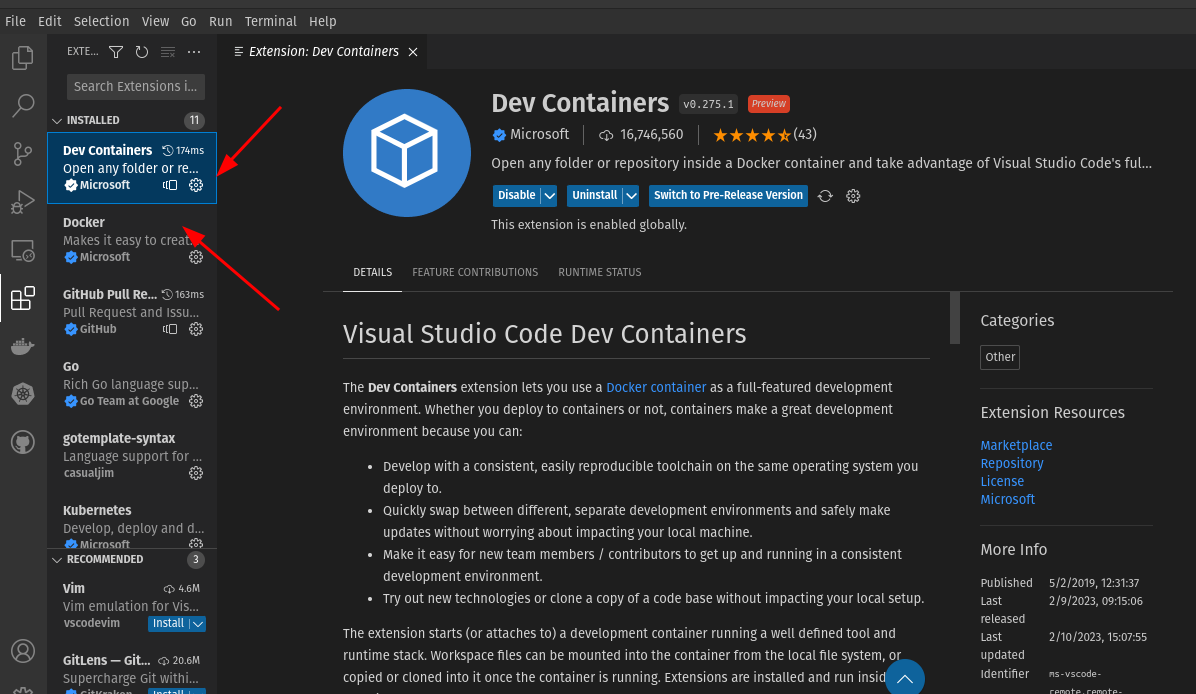Select the gotemplate-syntax extension in list
Screen dimensions: 1196x694
[x=132, y=455]
